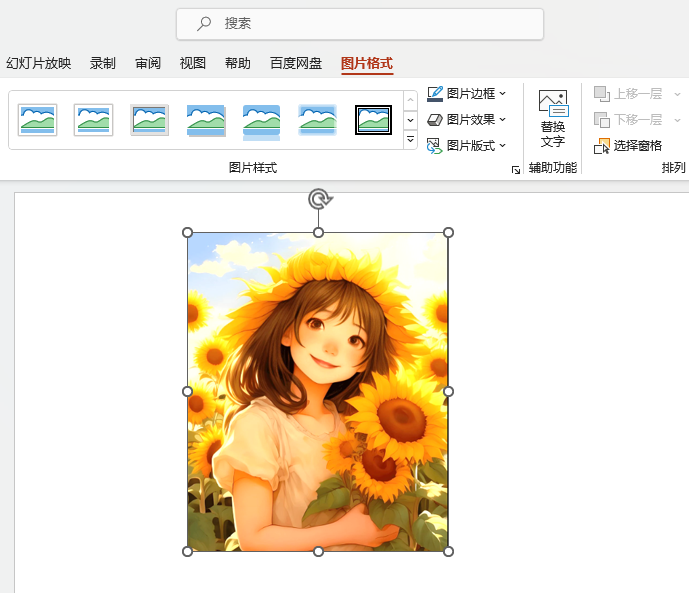Screen dimensions: 689x593
Task: Apply the third gray-framed picture style
Action: click(149, 120)
